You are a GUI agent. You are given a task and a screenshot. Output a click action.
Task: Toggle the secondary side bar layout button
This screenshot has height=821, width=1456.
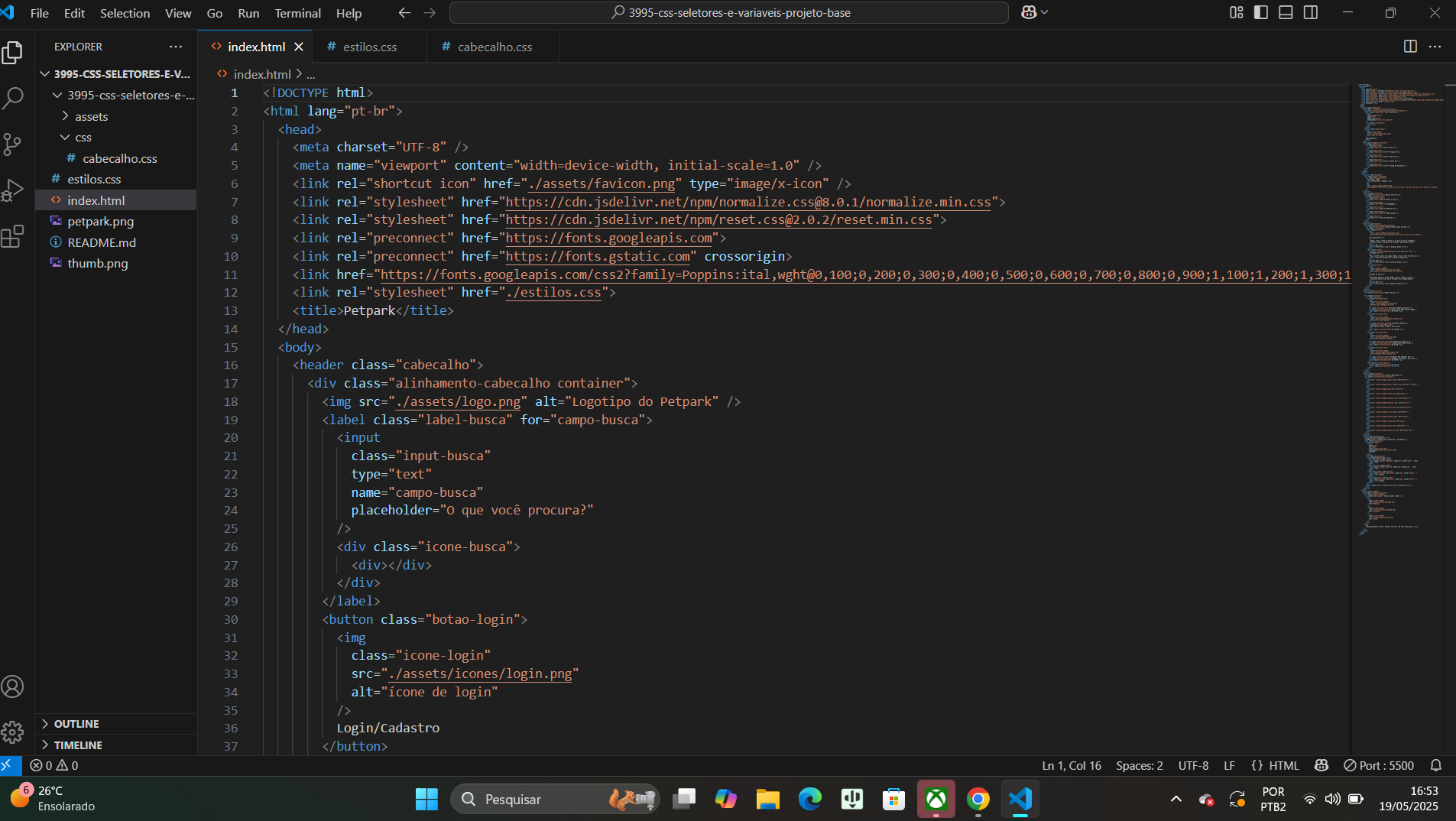[x=1311, y=13]
